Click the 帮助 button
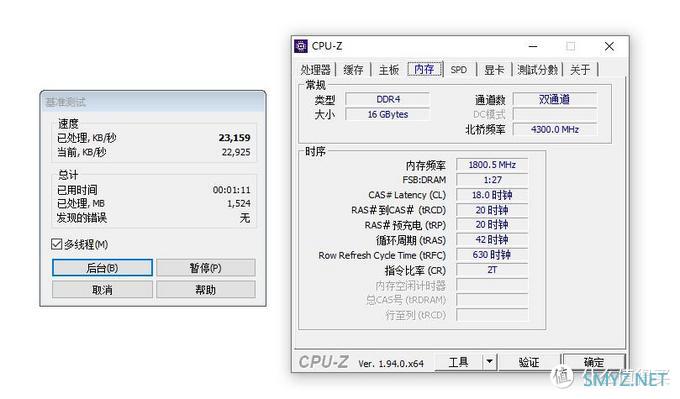This screenshot has width=680, height=399. pyautogui.click(x=206, y=289)
